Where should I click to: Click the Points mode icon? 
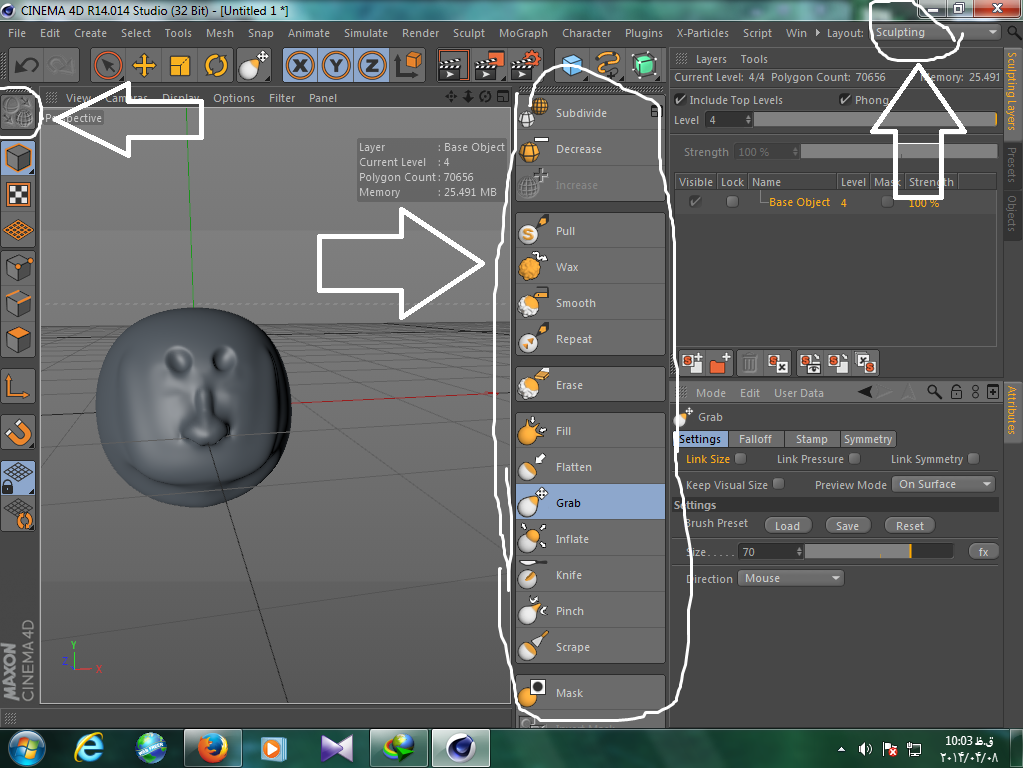18,267
